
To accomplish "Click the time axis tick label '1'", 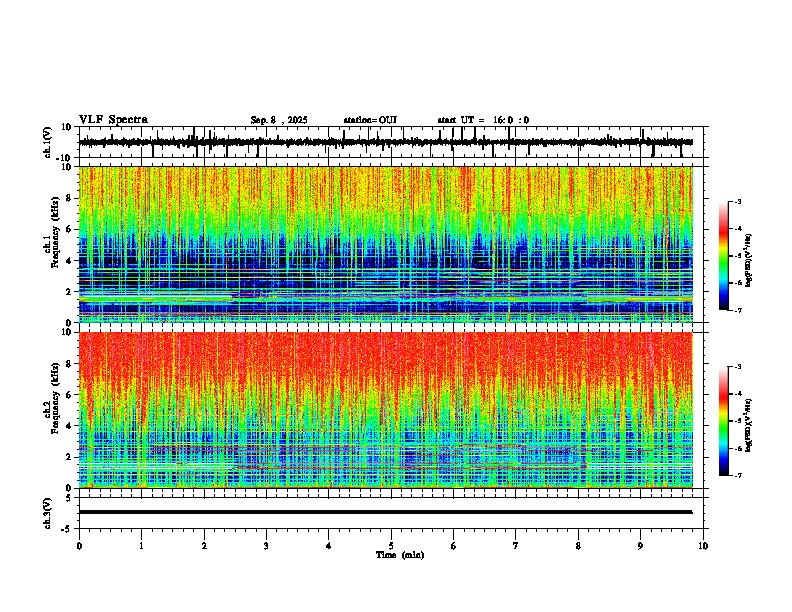I will (x=141, y=546).
